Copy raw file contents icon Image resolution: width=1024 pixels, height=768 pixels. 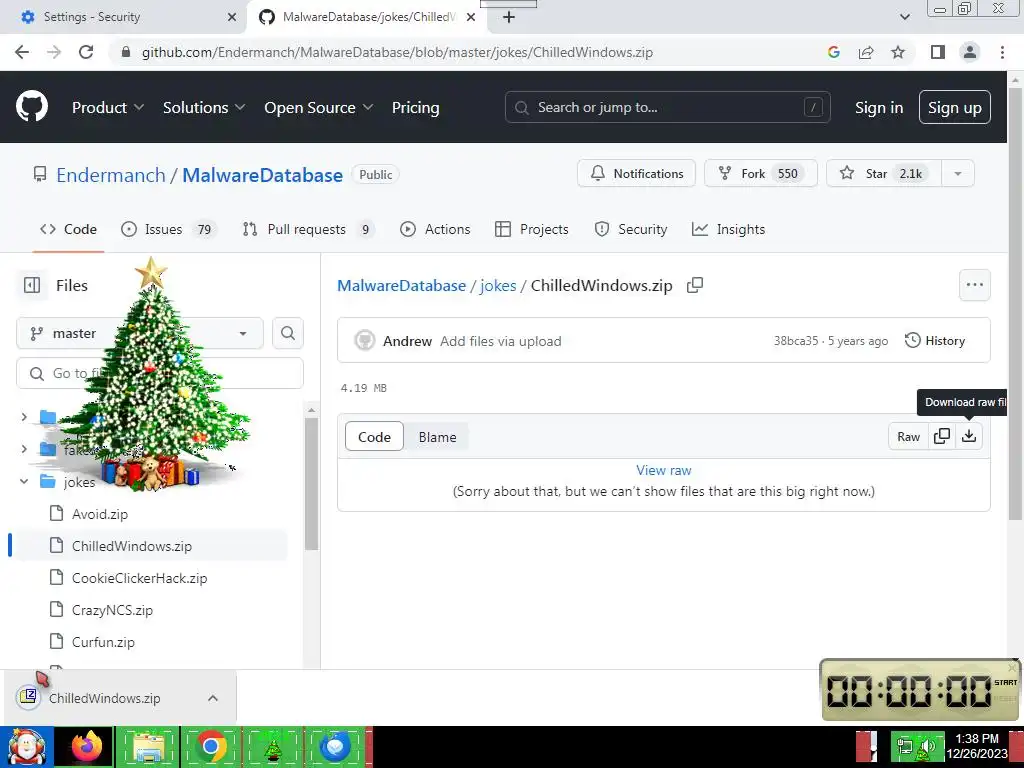942,436
